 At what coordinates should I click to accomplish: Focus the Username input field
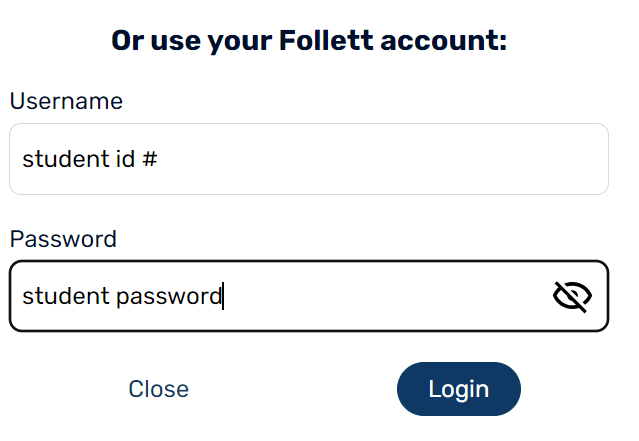[x=308, y=159]
